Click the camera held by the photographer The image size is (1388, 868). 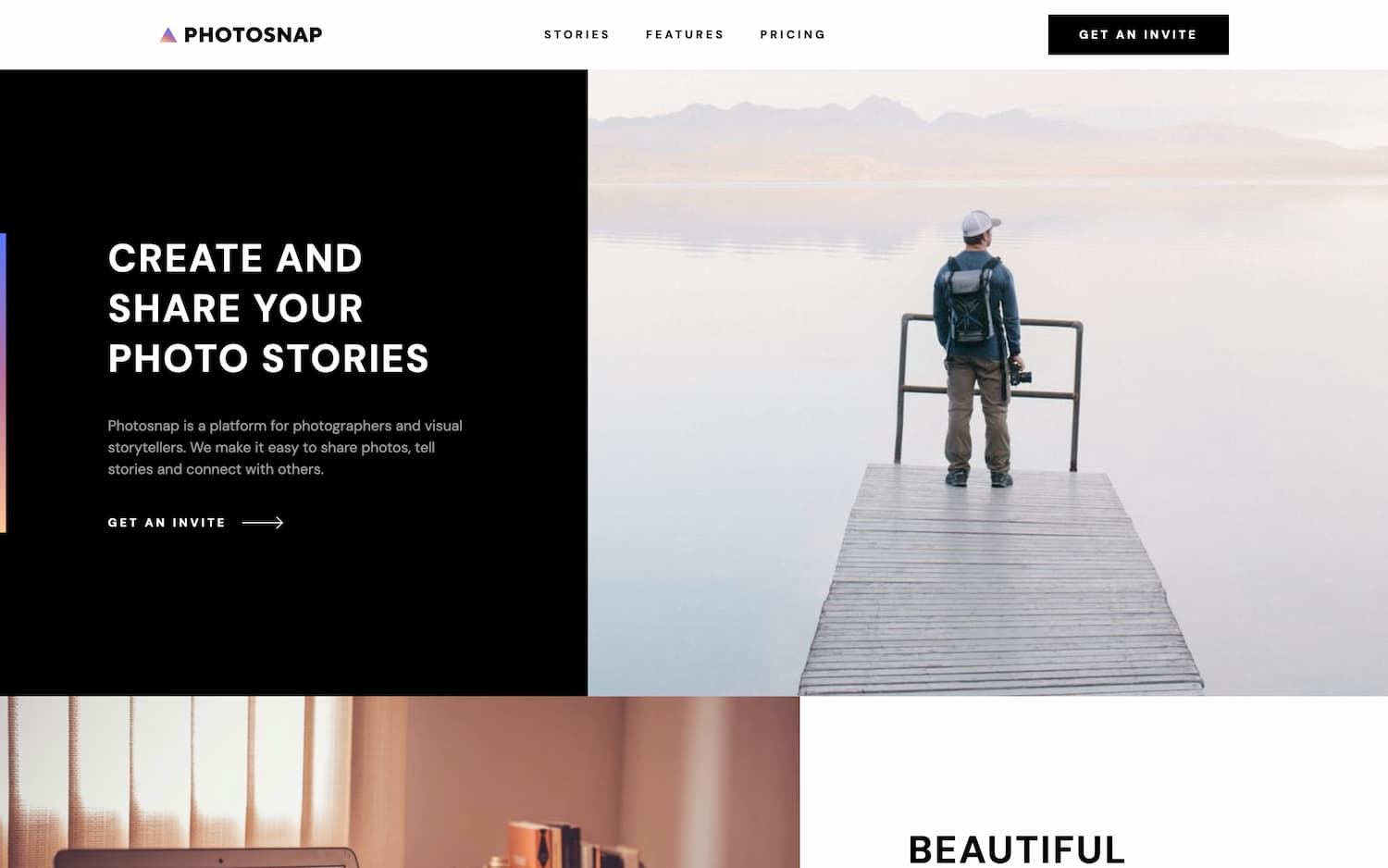(x=1020, y=372)
